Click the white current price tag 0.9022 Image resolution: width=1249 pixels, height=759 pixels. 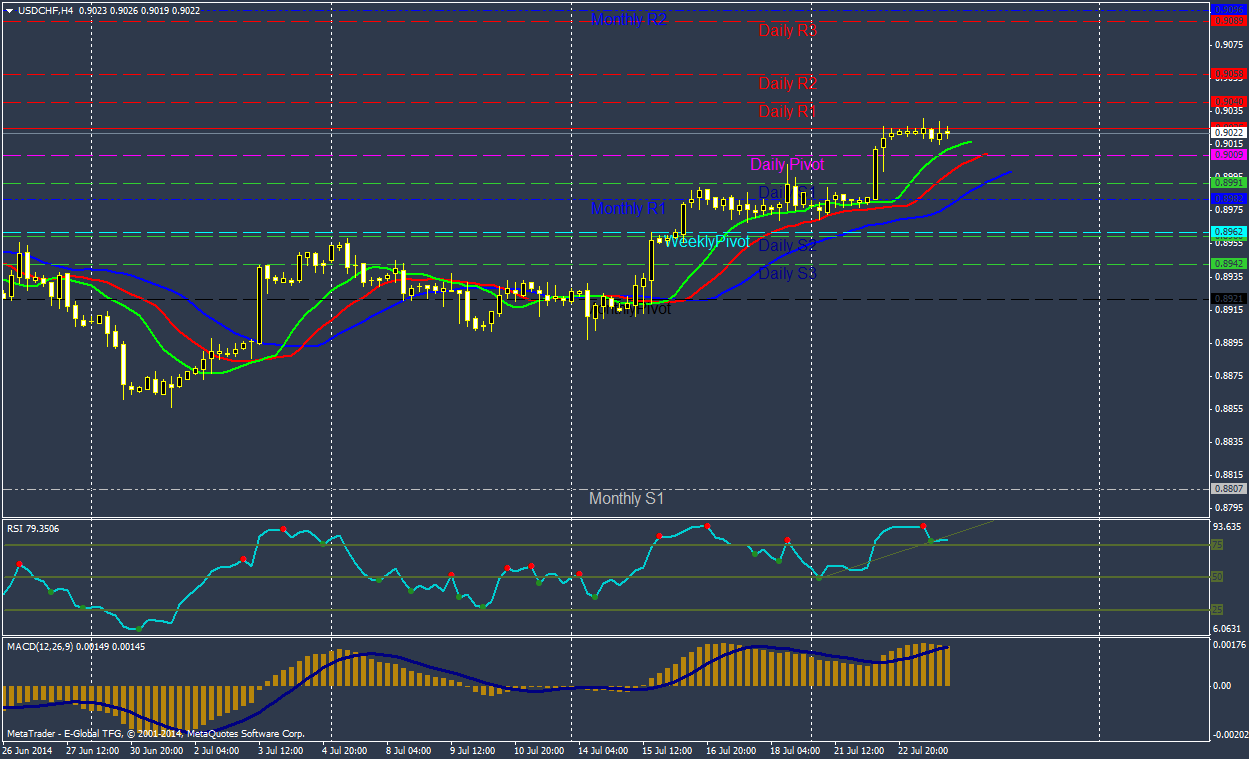1228,132
